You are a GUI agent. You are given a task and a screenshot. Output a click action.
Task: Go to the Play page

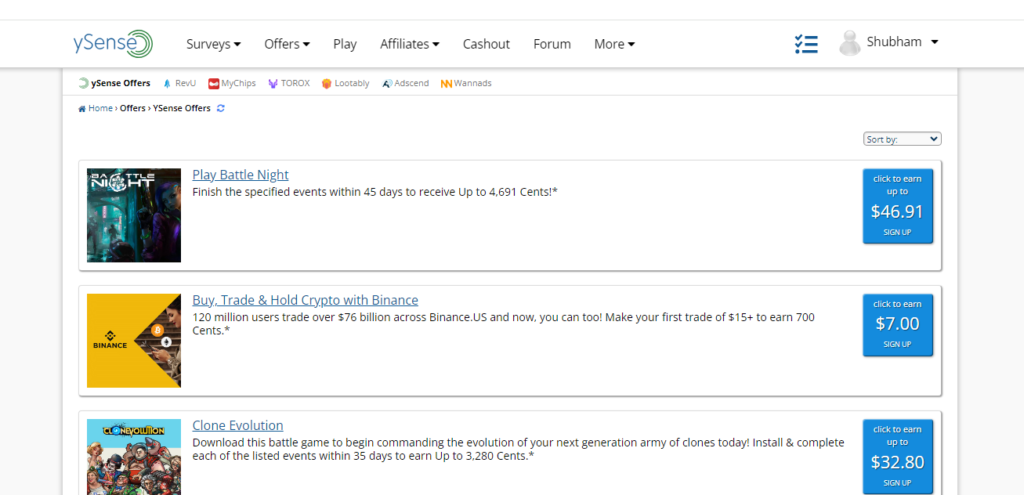tap(345, 44)
